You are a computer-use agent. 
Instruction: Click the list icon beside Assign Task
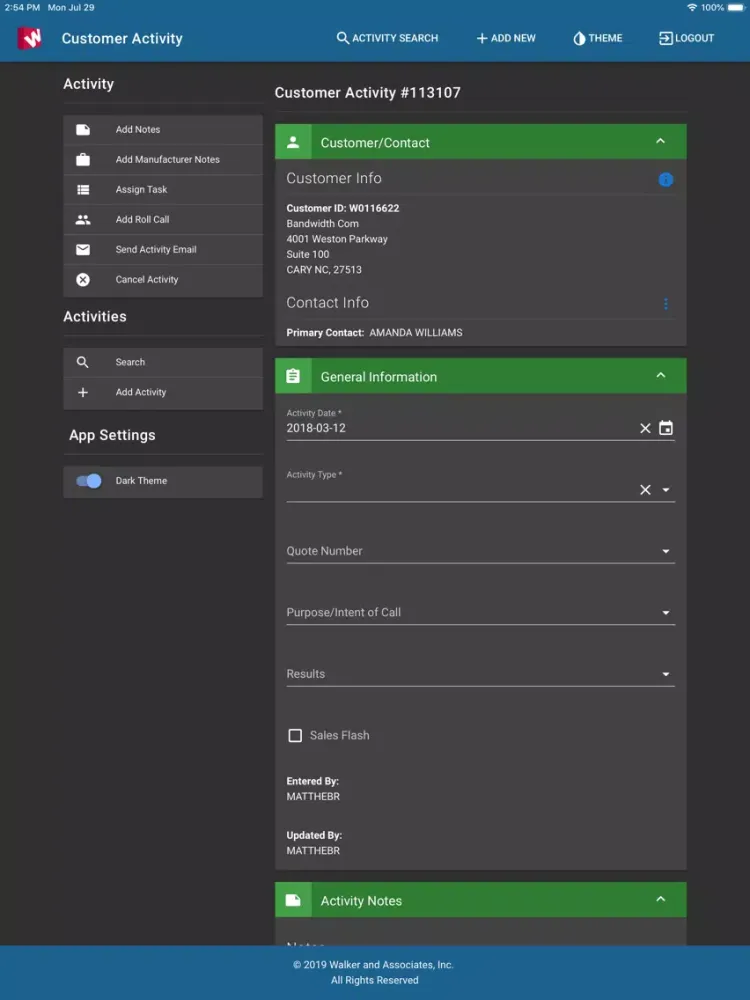83,189
